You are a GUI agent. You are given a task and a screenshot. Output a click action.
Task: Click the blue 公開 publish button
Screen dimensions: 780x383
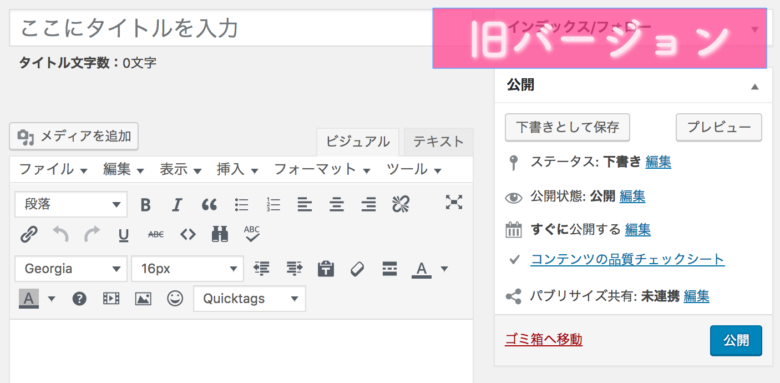pyautogui.click(x=736, y=340)
